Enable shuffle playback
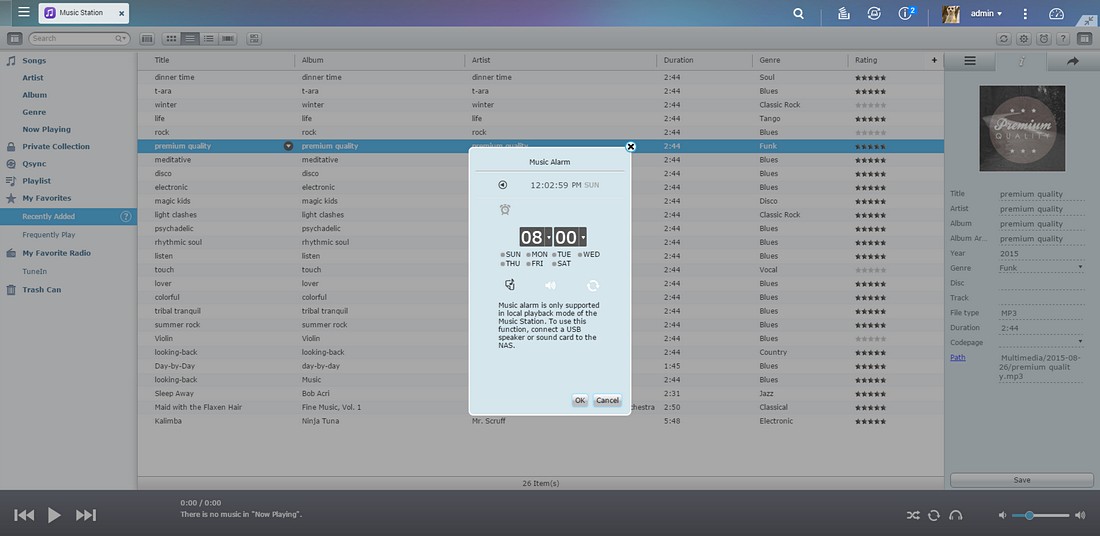The height and width of the screenshot is (536, 1100). [913, 515]
